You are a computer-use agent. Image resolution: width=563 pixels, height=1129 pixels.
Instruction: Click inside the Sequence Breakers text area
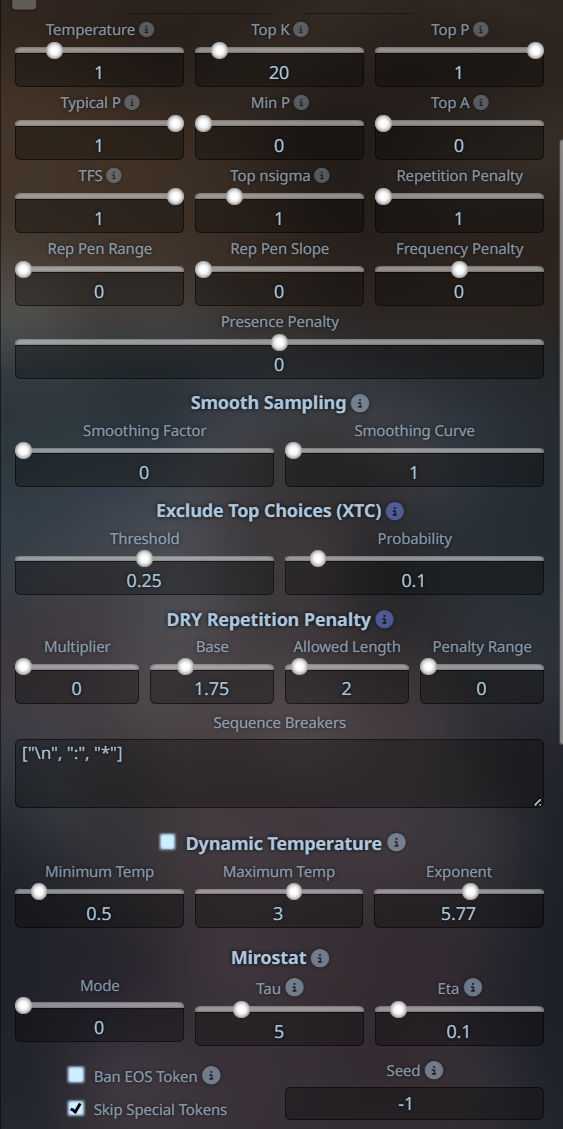tap(279, 773)
